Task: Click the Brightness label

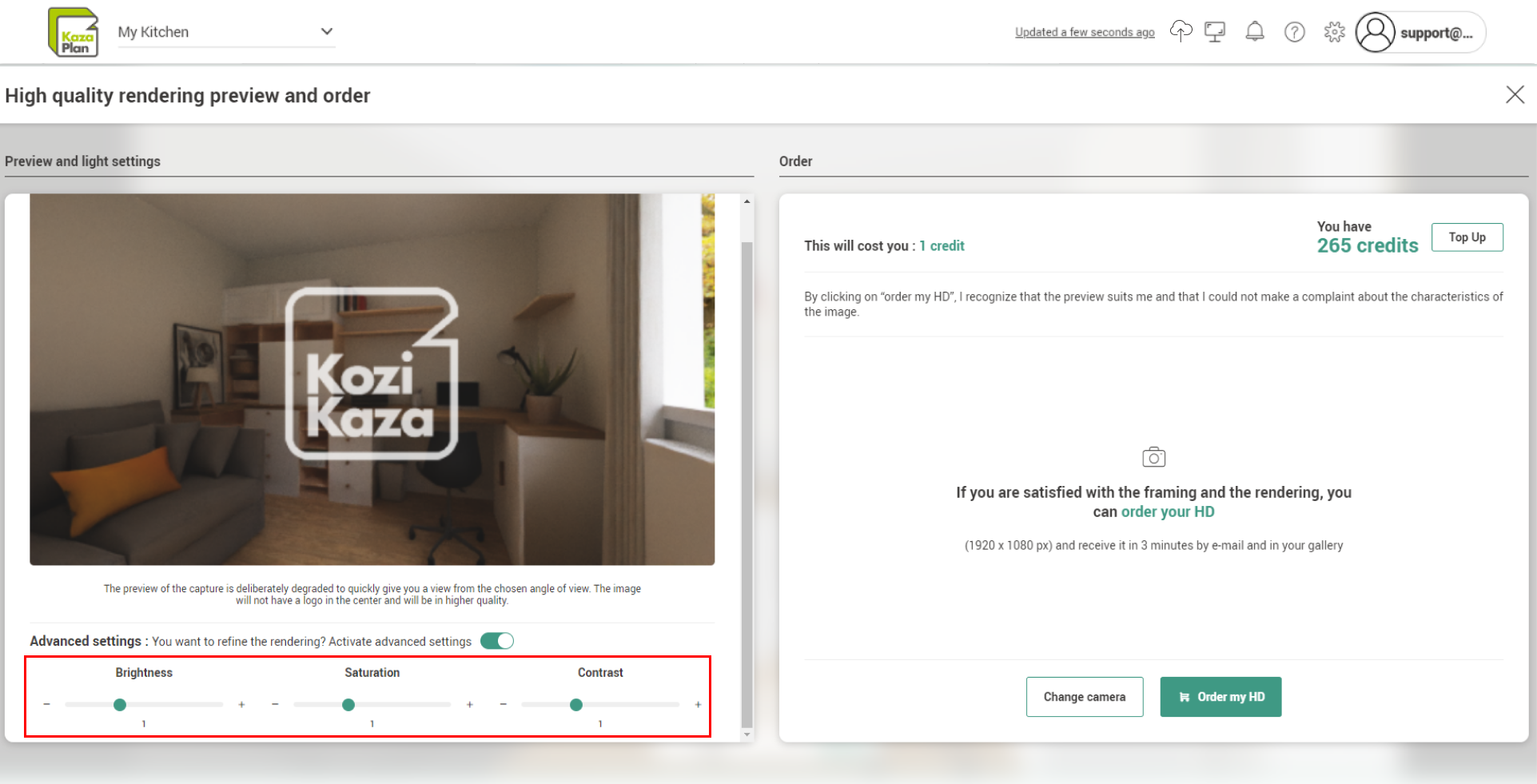Action: (x=144, y=673)
